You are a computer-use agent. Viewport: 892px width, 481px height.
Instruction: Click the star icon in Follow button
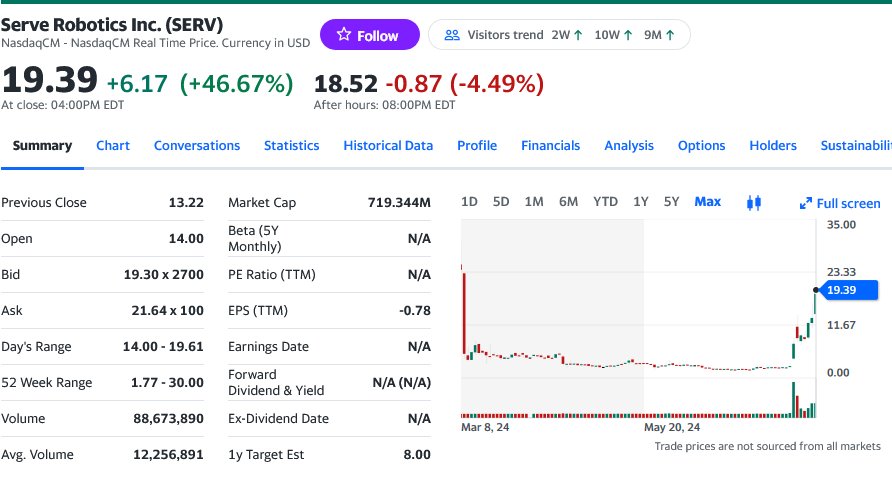click(344, 35)
